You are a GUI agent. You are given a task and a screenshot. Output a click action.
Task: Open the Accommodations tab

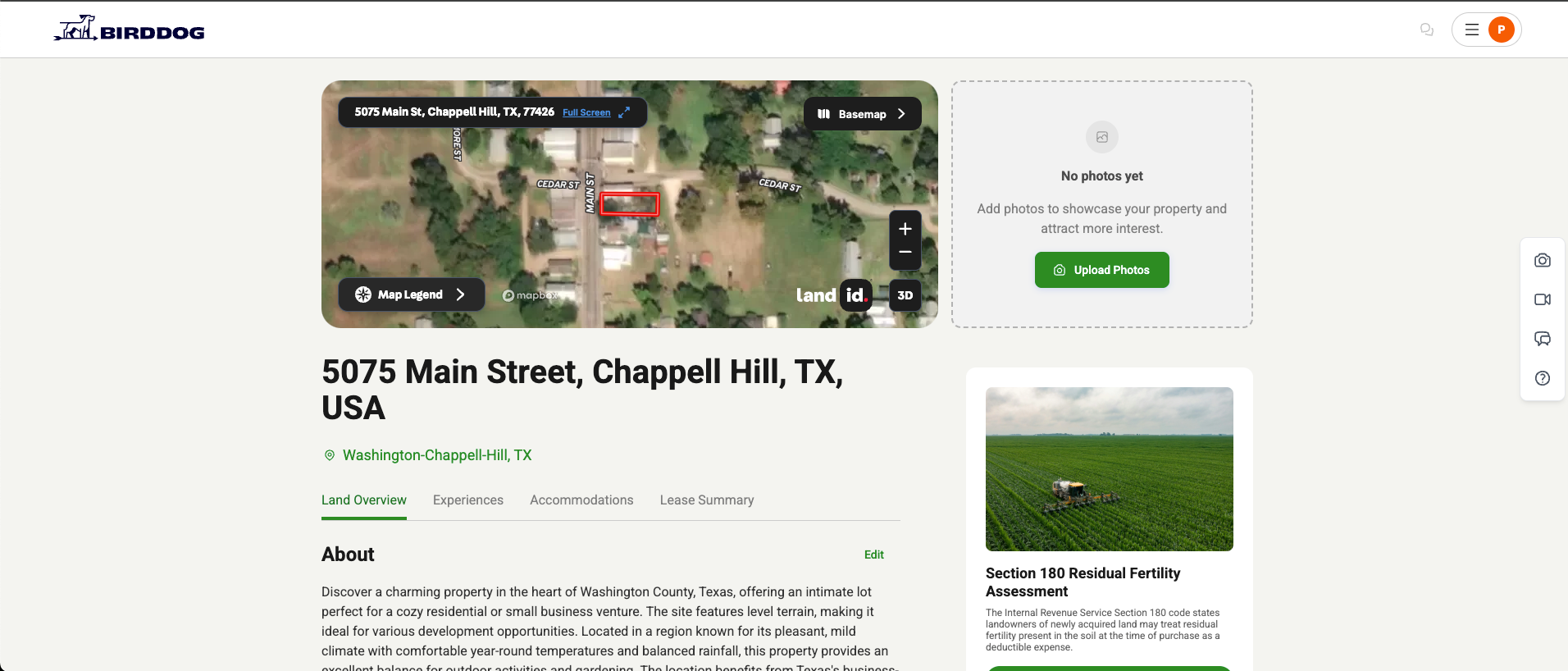[581, 500]
